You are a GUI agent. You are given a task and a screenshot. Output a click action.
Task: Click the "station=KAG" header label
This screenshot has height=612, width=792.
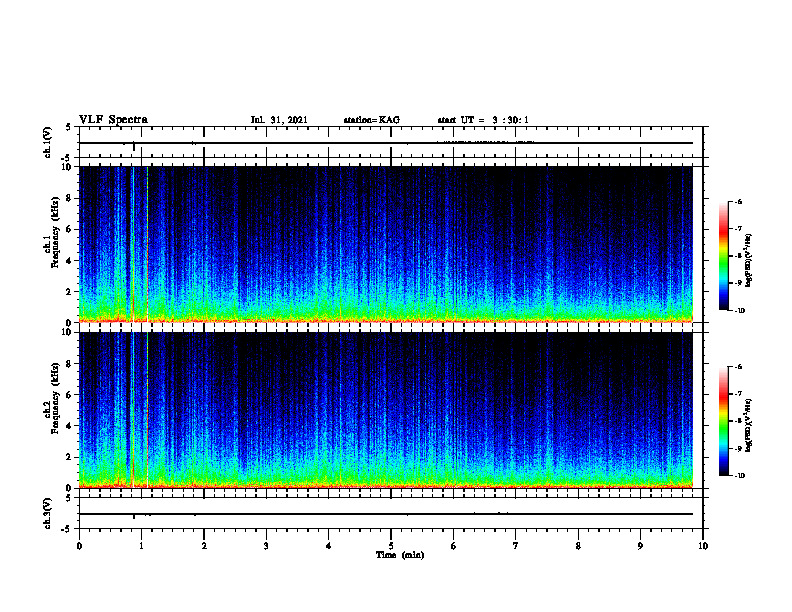pos(371,120)
